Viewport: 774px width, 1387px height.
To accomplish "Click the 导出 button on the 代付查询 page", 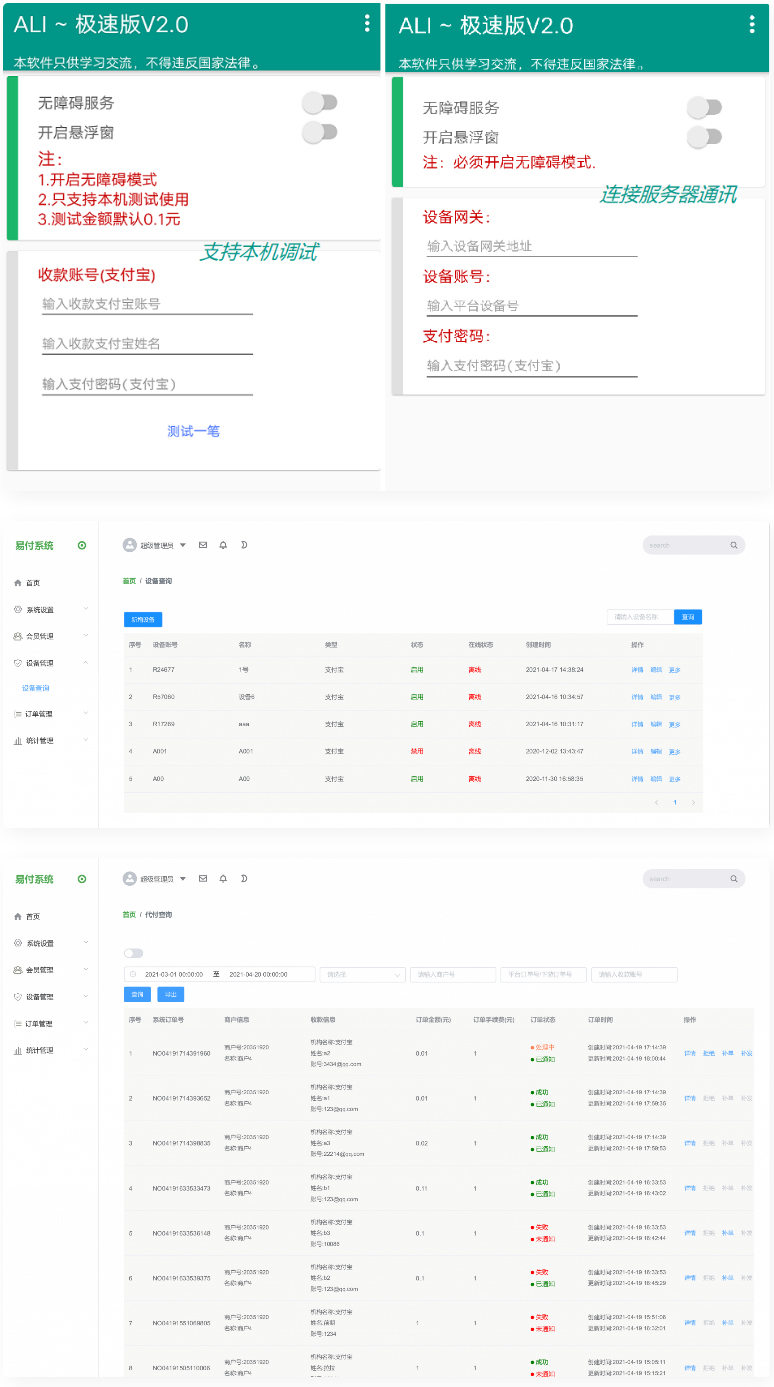I will coord(171,994).
